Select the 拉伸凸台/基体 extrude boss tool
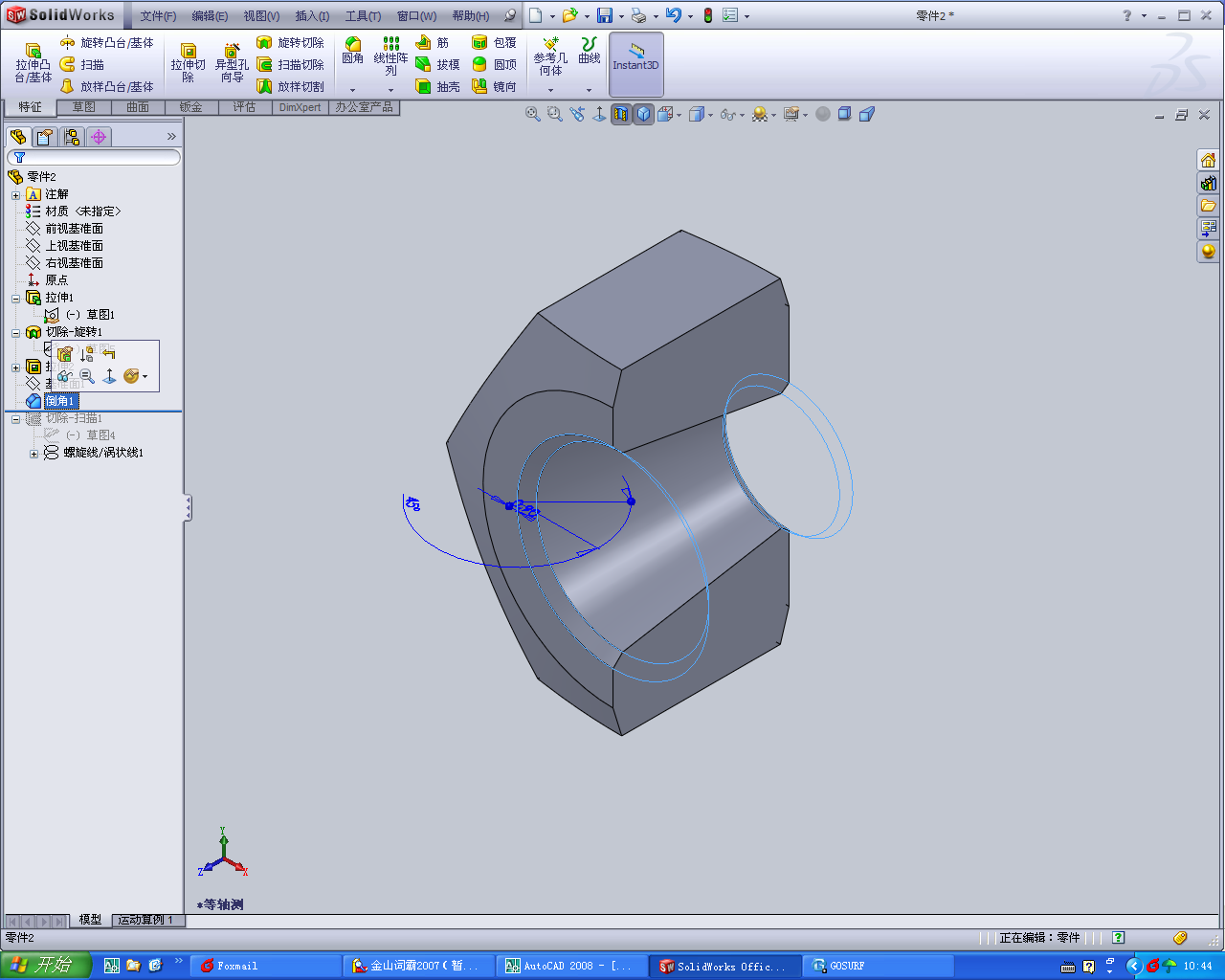The width and height of the screenshot is (1225, 980). [x=33, y=63]
